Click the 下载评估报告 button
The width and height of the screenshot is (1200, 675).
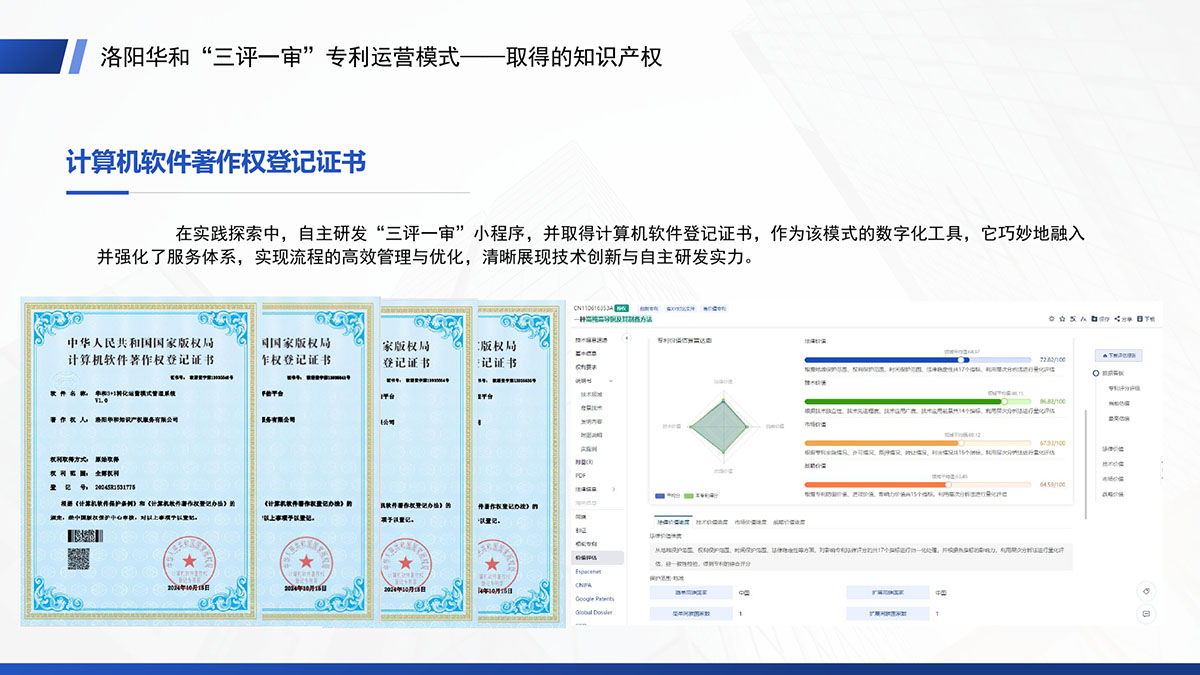[1119, 355]
